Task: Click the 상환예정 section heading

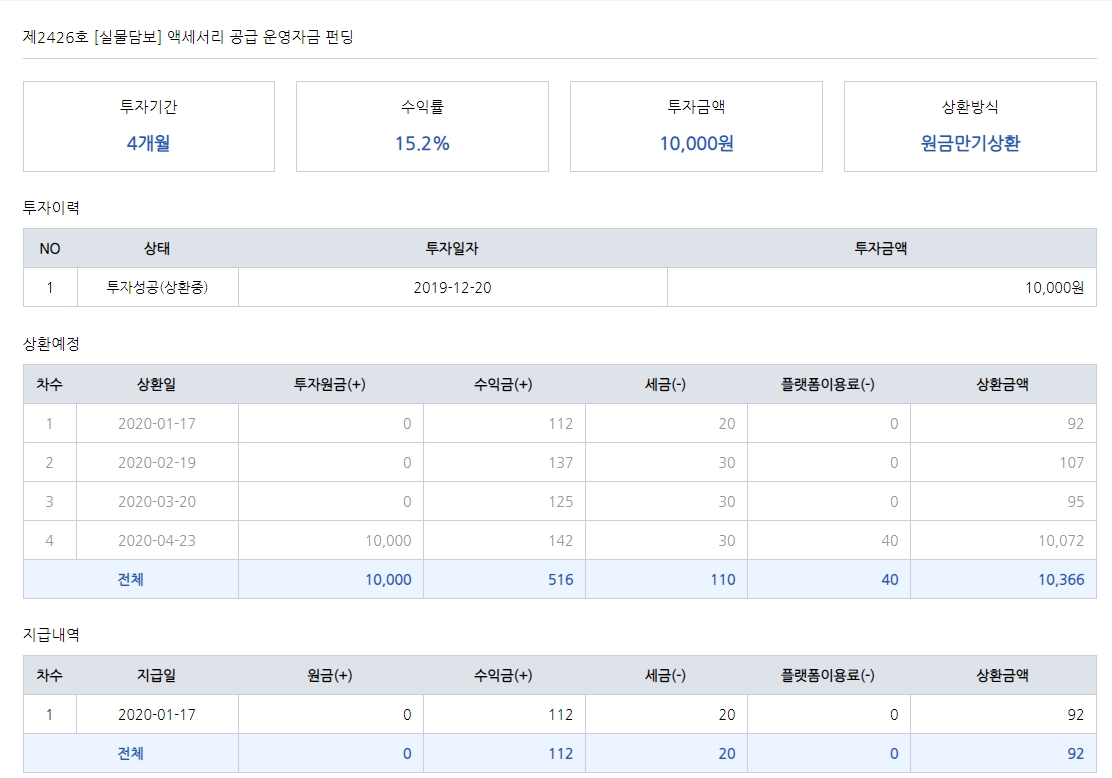Action: 51,344
